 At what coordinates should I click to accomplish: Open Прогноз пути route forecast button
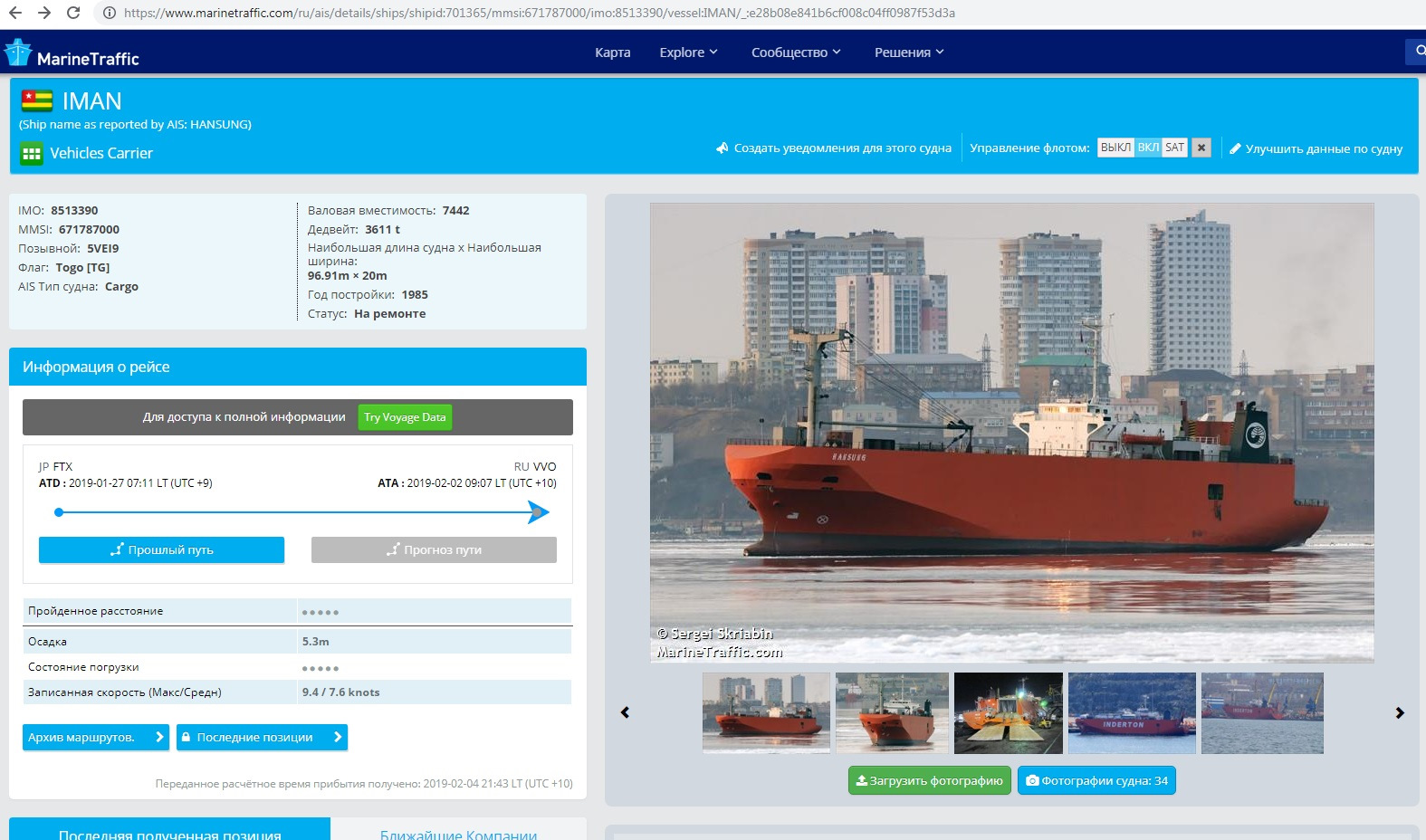434,549
